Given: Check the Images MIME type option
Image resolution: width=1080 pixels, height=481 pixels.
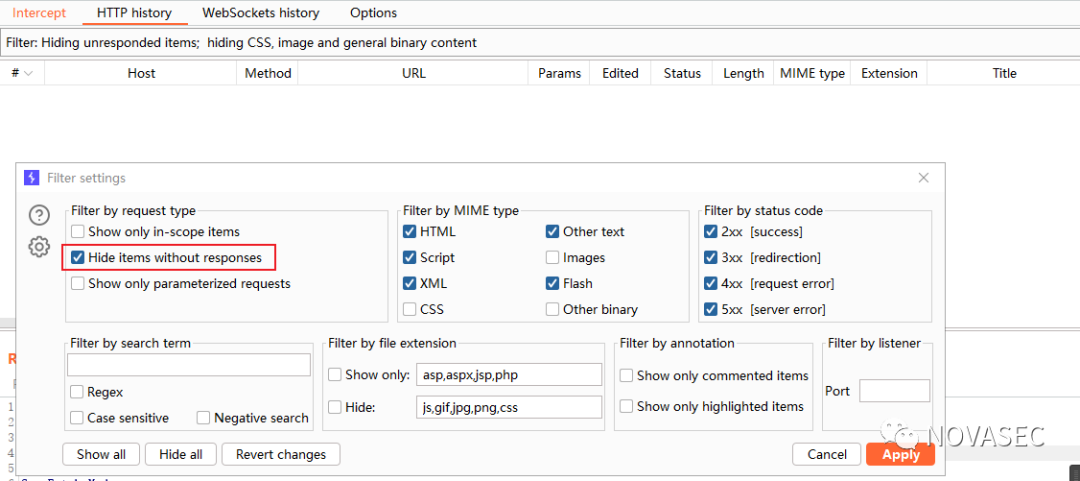Looking at the screenshot, I should [553, 258].
